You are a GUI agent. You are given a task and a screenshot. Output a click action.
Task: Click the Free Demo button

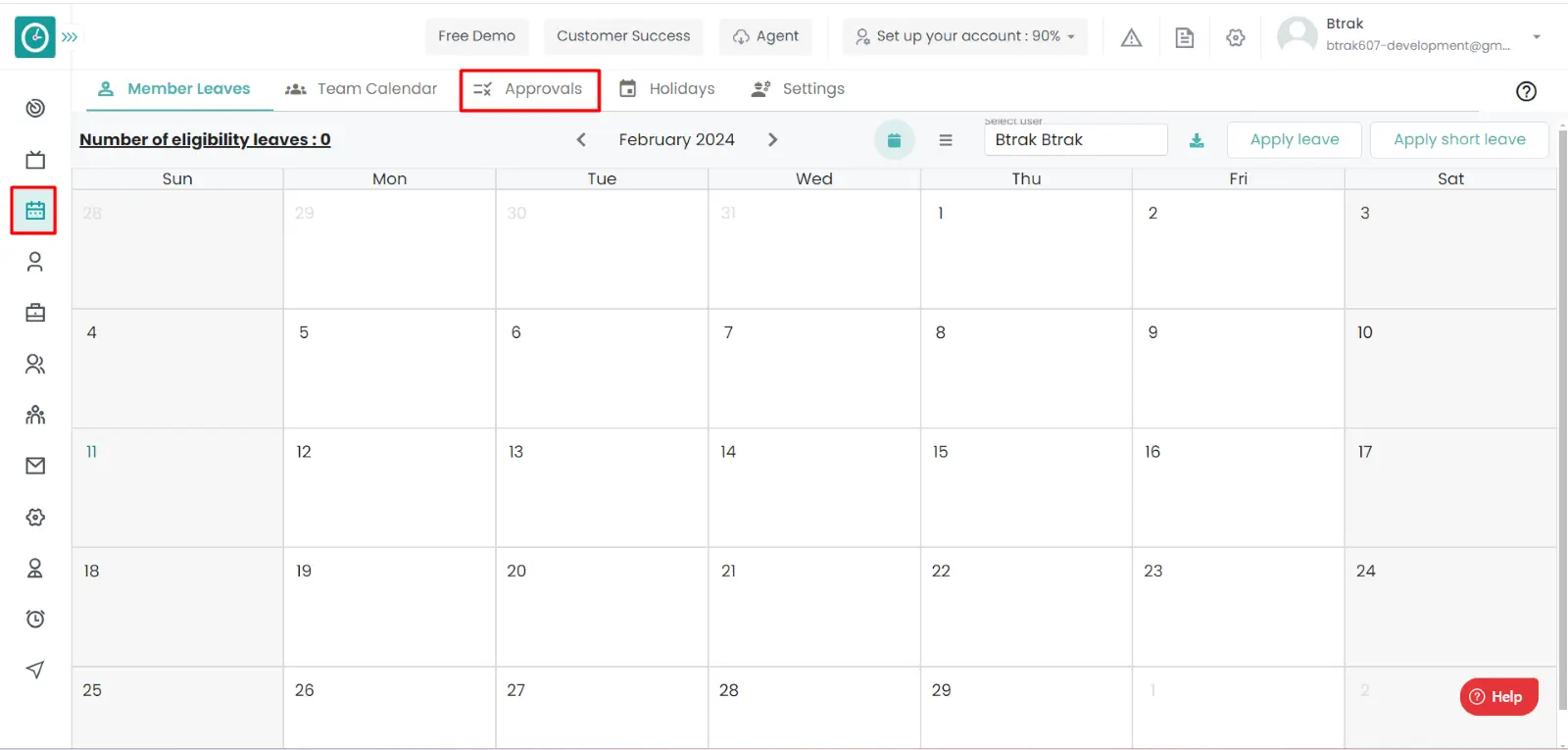476,36
